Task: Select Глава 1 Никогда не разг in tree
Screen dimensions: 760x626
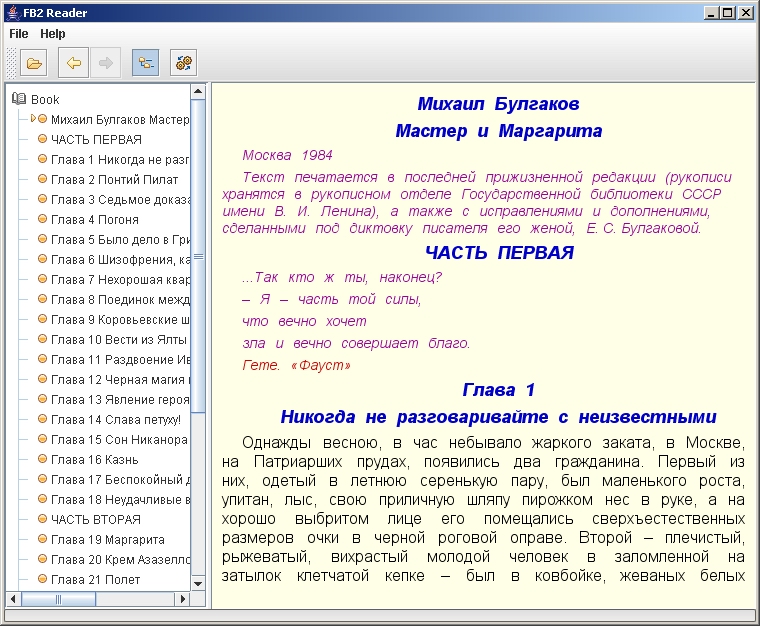Action: (120, 159)
